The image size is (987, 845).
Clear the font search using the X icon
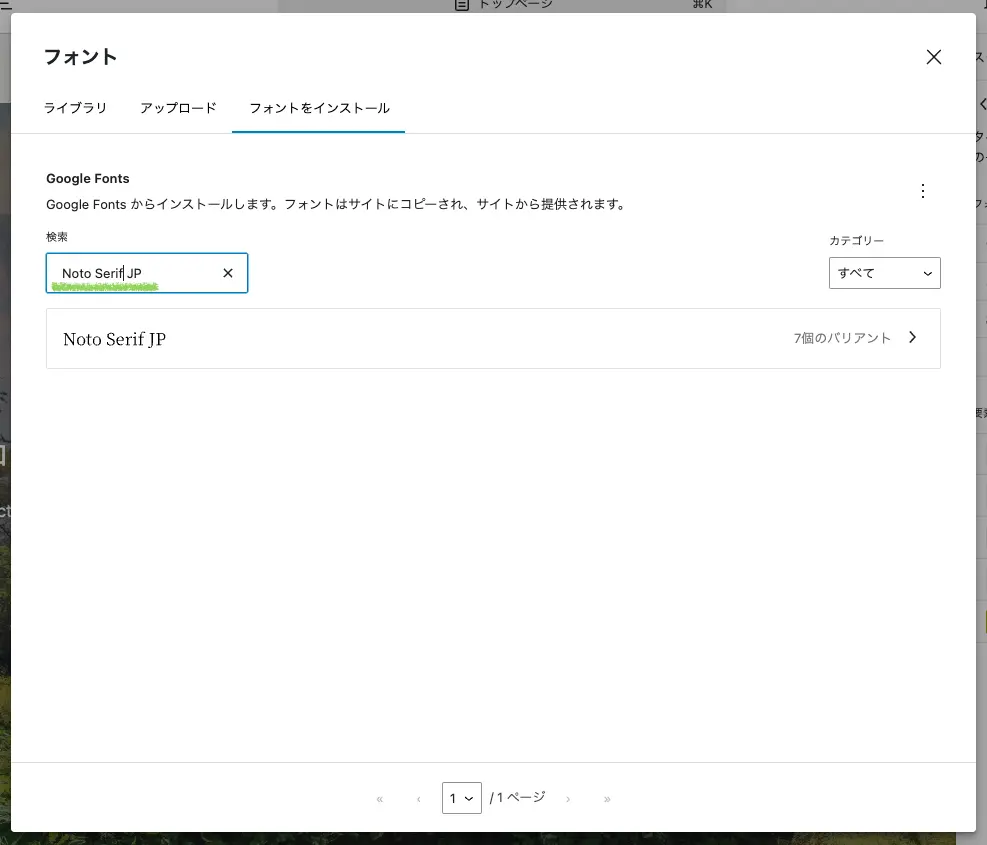228,273
